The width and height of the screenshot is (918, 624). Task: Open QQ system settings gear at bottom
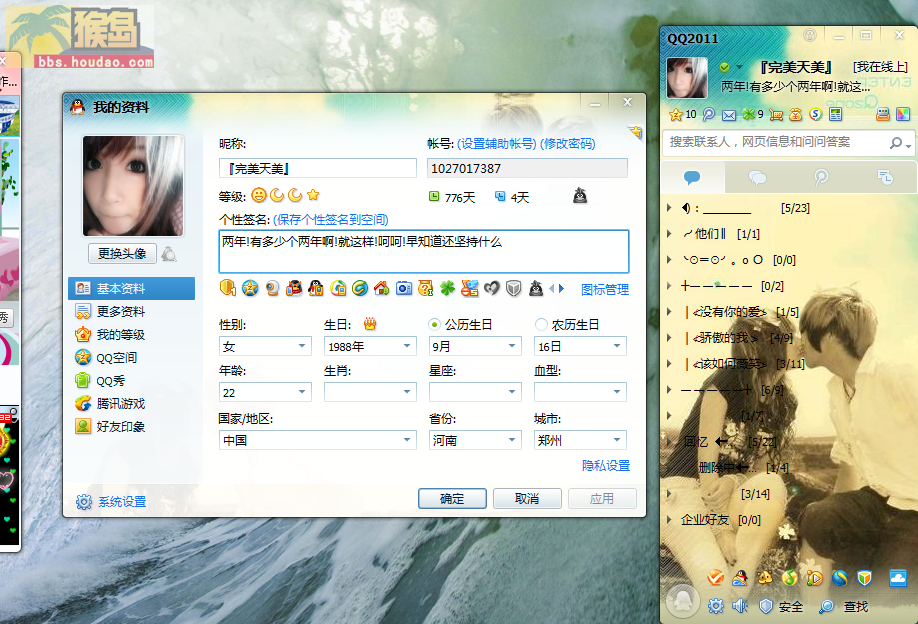tap(715, 606)
